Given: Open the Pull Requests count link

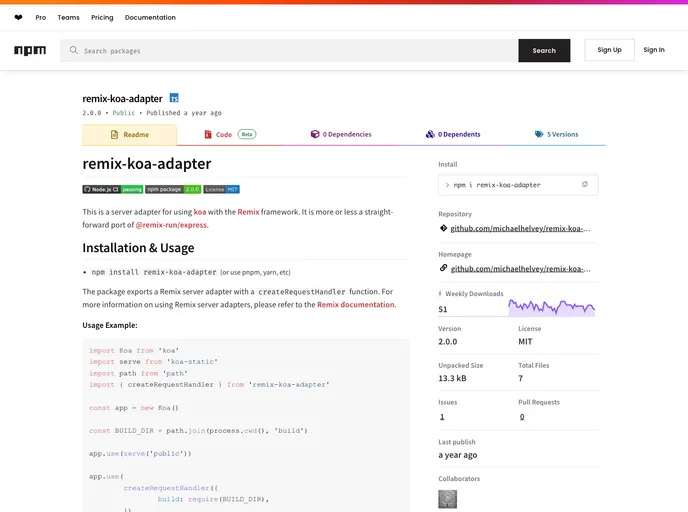Looking at the screenshot, I should point(522,417).
